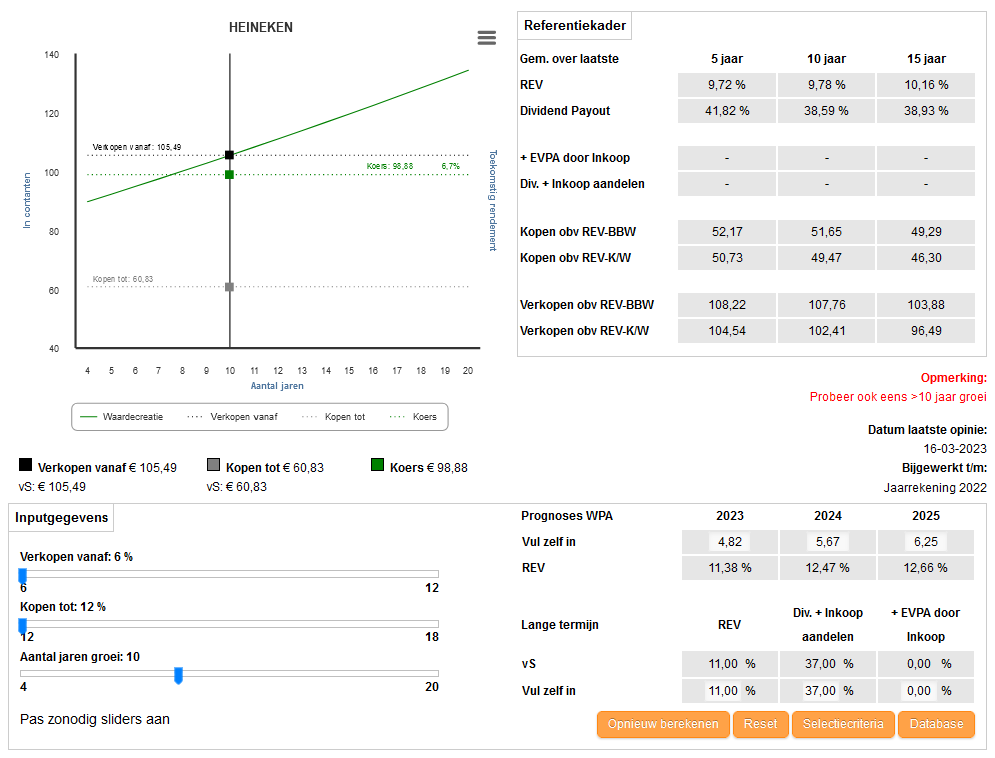Click the black Verkopen vanaf chart marker
Viewport: 995px width, 758px height.
pyautogui.click(x=230, y=155)
